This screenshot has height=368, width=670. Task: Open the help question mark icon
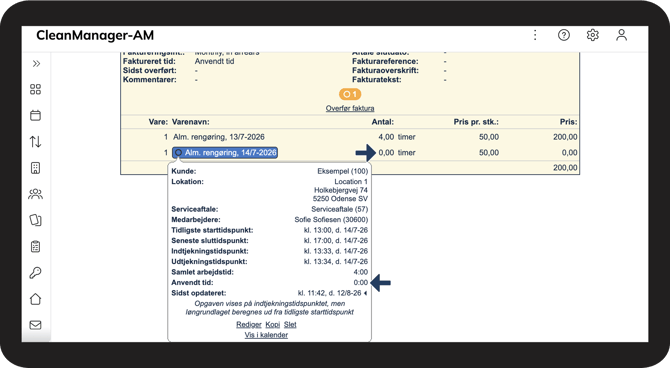point(564,35)
